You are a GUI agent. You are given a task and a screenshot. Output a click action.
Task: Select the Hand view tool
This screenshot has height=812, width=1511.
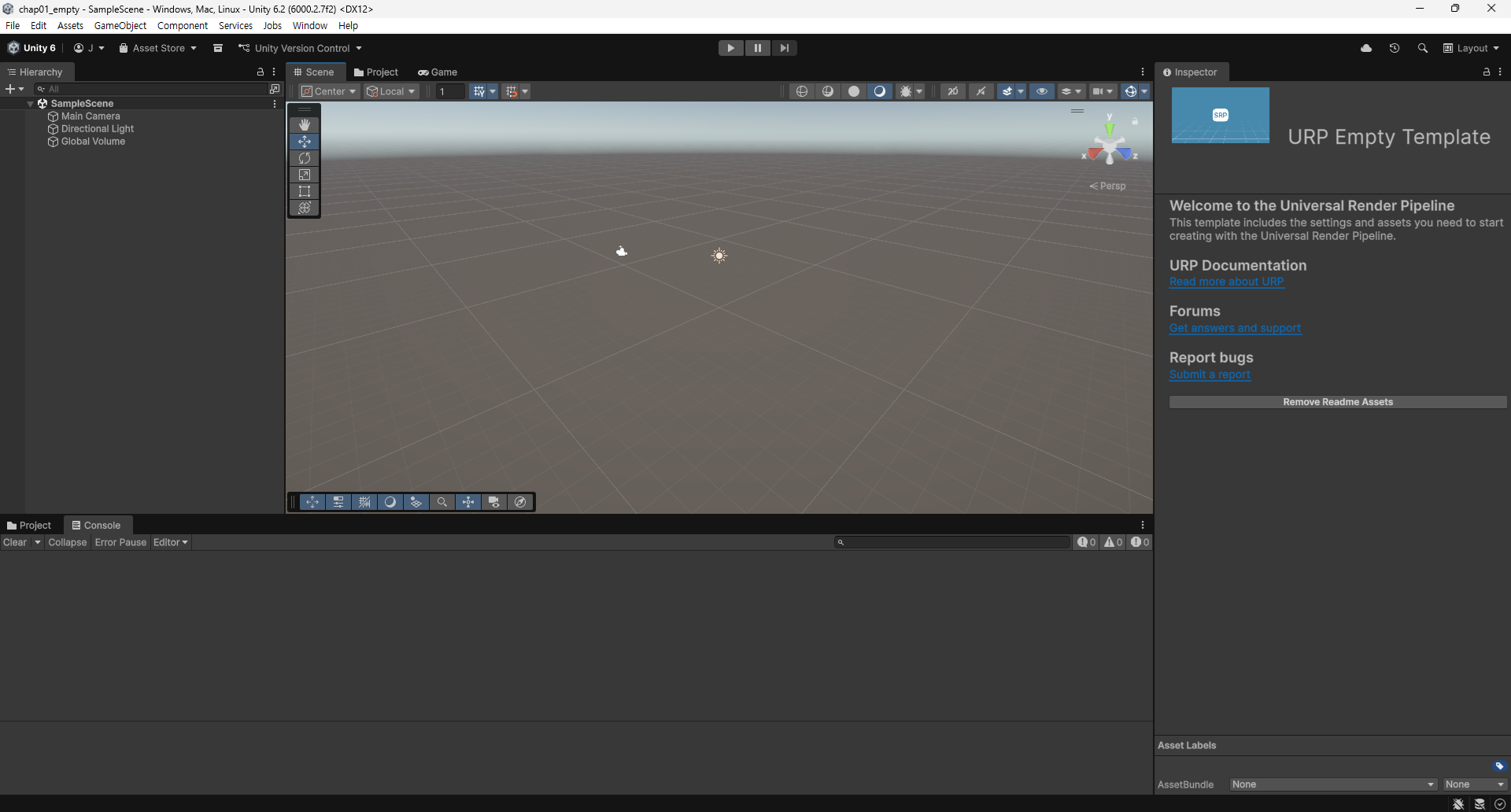(305, 124)
